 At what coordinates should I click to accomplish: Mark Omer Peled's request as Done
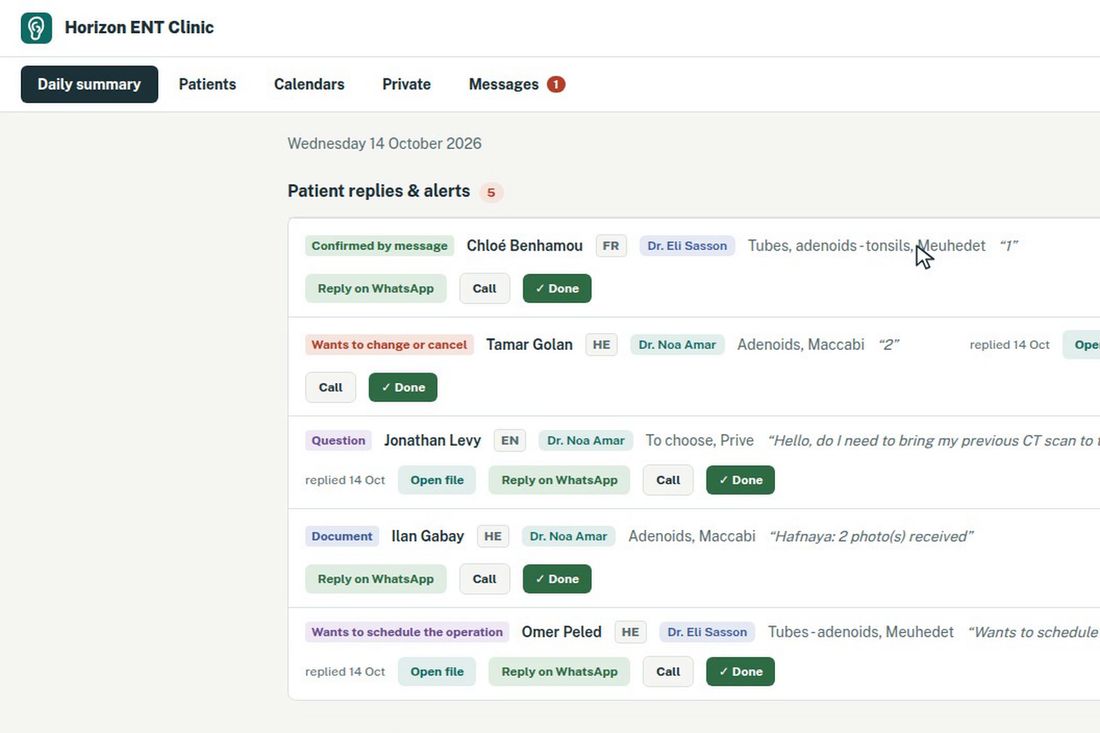[741, 671]
